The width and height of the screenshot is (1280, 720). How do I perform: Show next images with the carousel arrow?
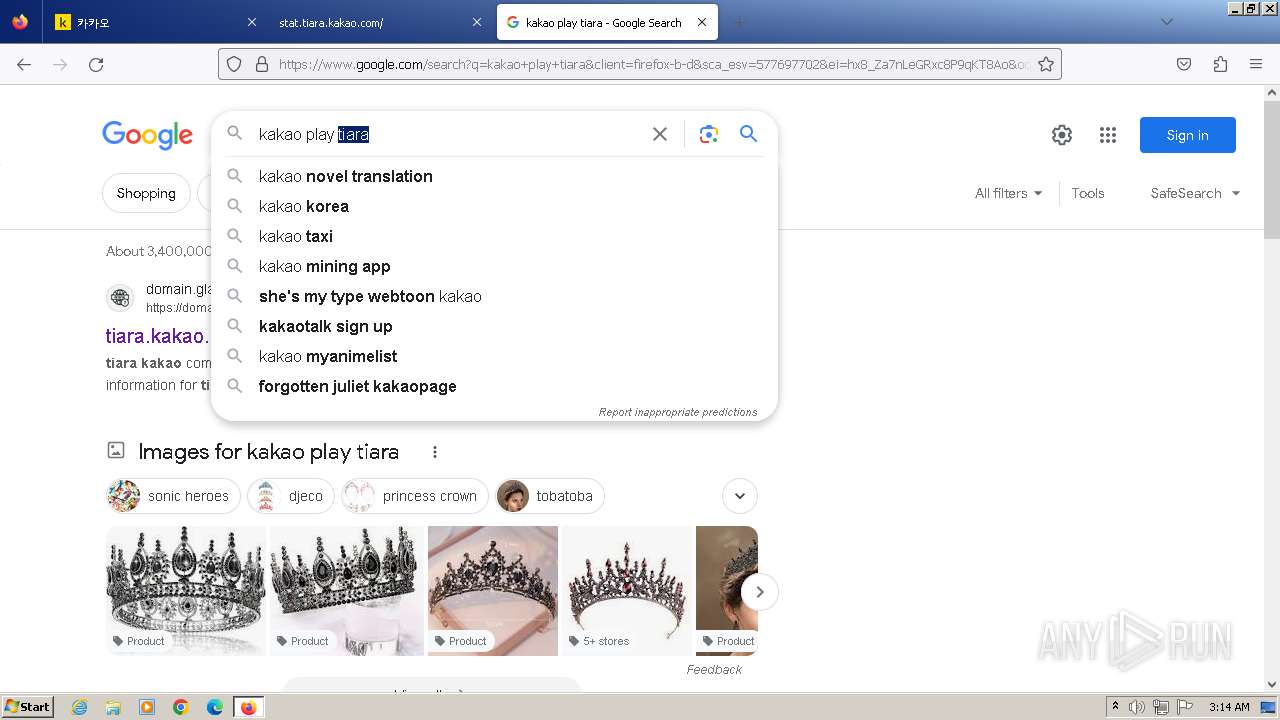pyautogui.click(x=759, y=592)
